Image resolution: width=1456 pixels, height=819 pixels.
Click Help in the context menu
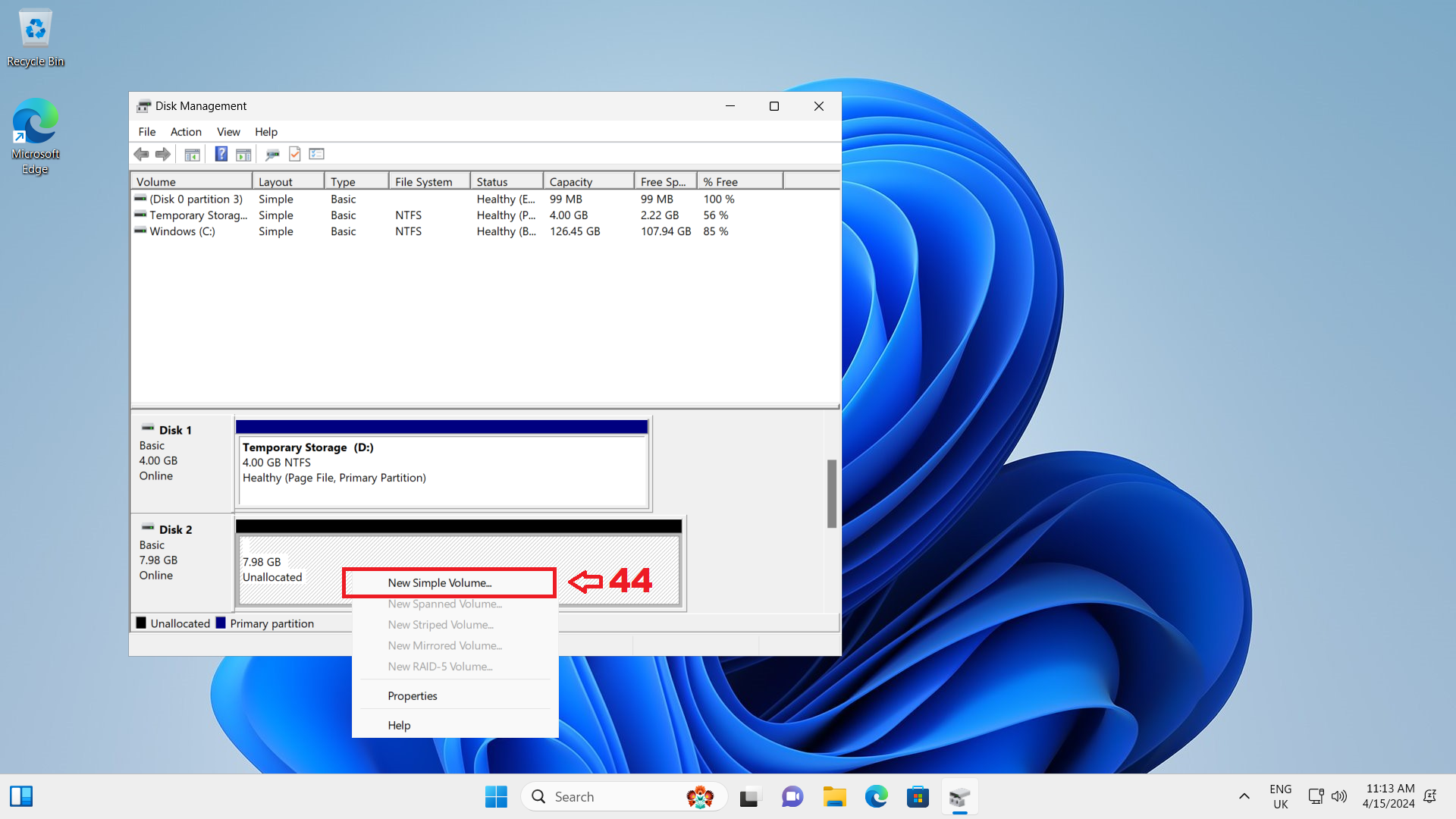point(399,726)
